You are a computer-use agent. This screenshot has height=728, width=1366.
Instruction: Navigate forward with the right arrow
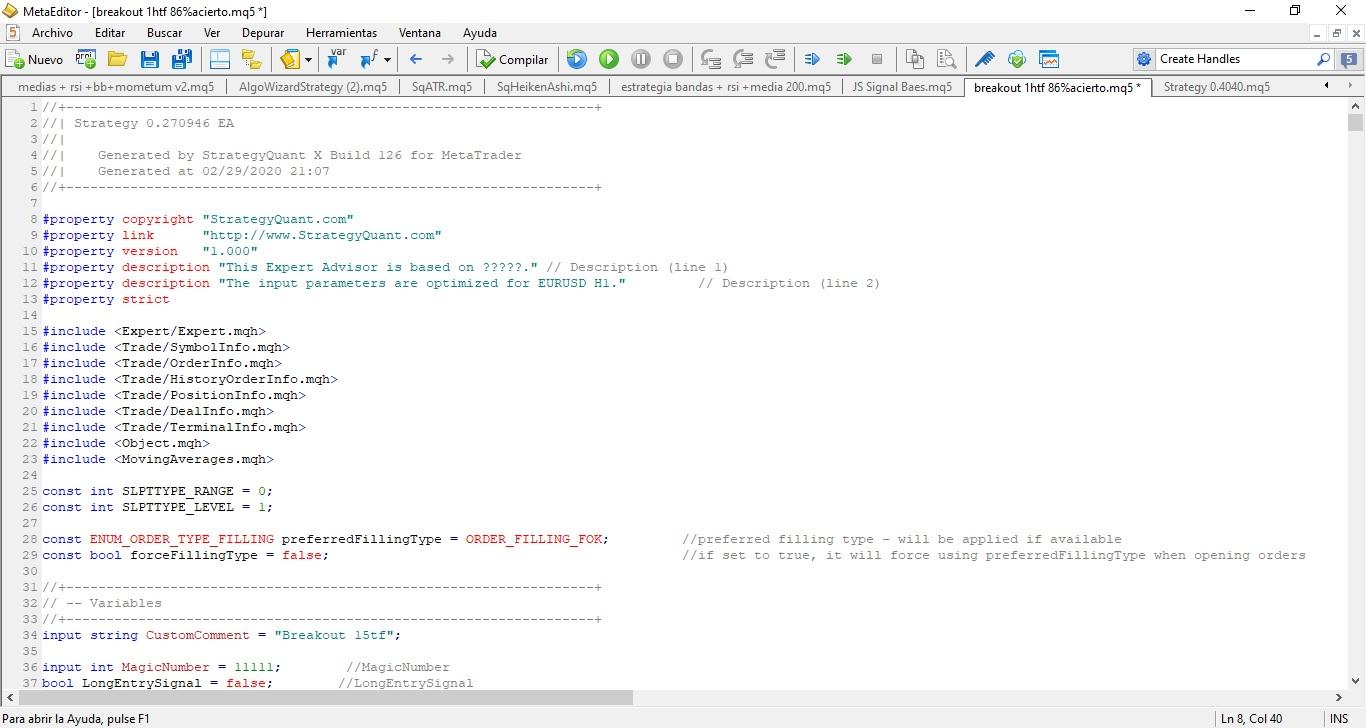[447, 59]
